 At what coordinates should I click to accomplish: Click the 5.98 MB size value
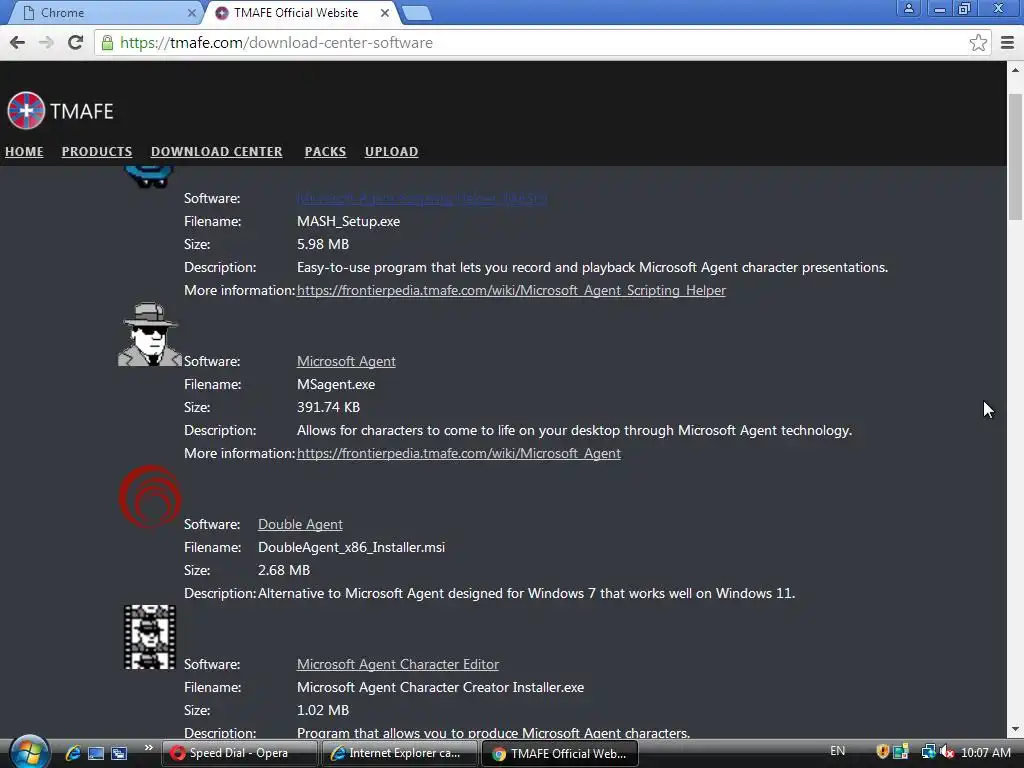pos(323,244)
